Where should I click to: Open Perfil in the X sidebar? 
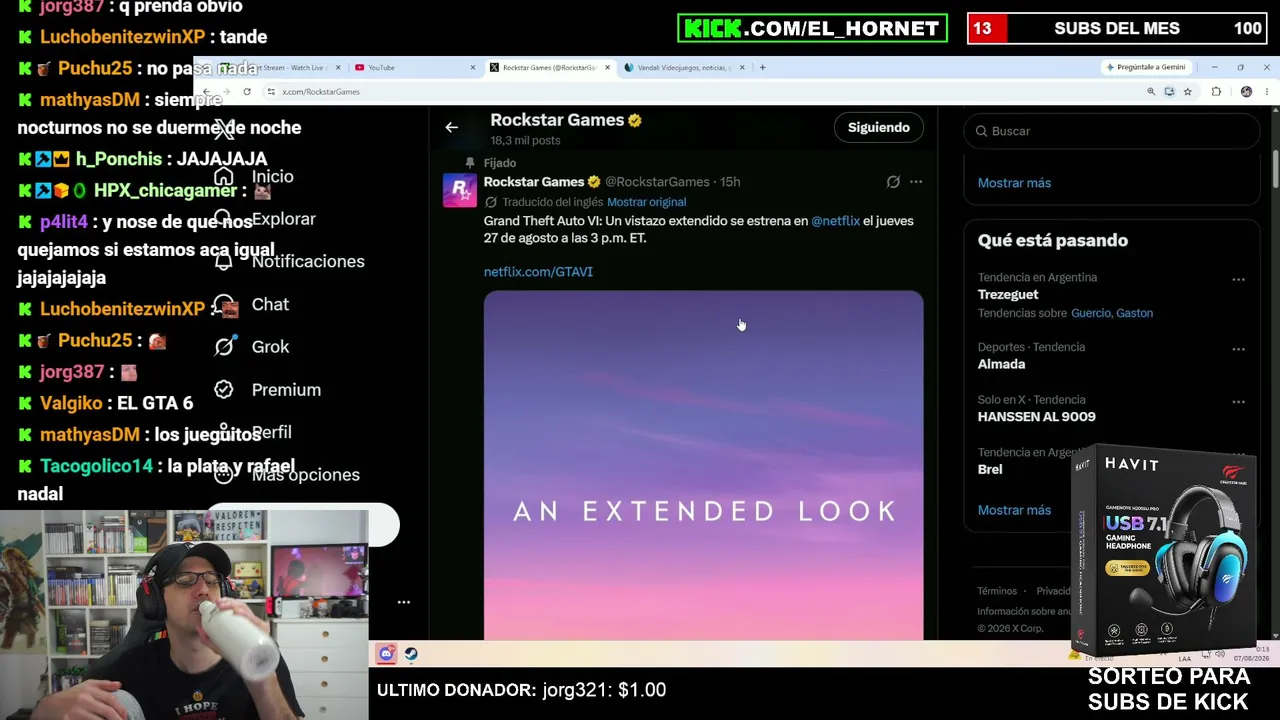(x=272, y=432)
